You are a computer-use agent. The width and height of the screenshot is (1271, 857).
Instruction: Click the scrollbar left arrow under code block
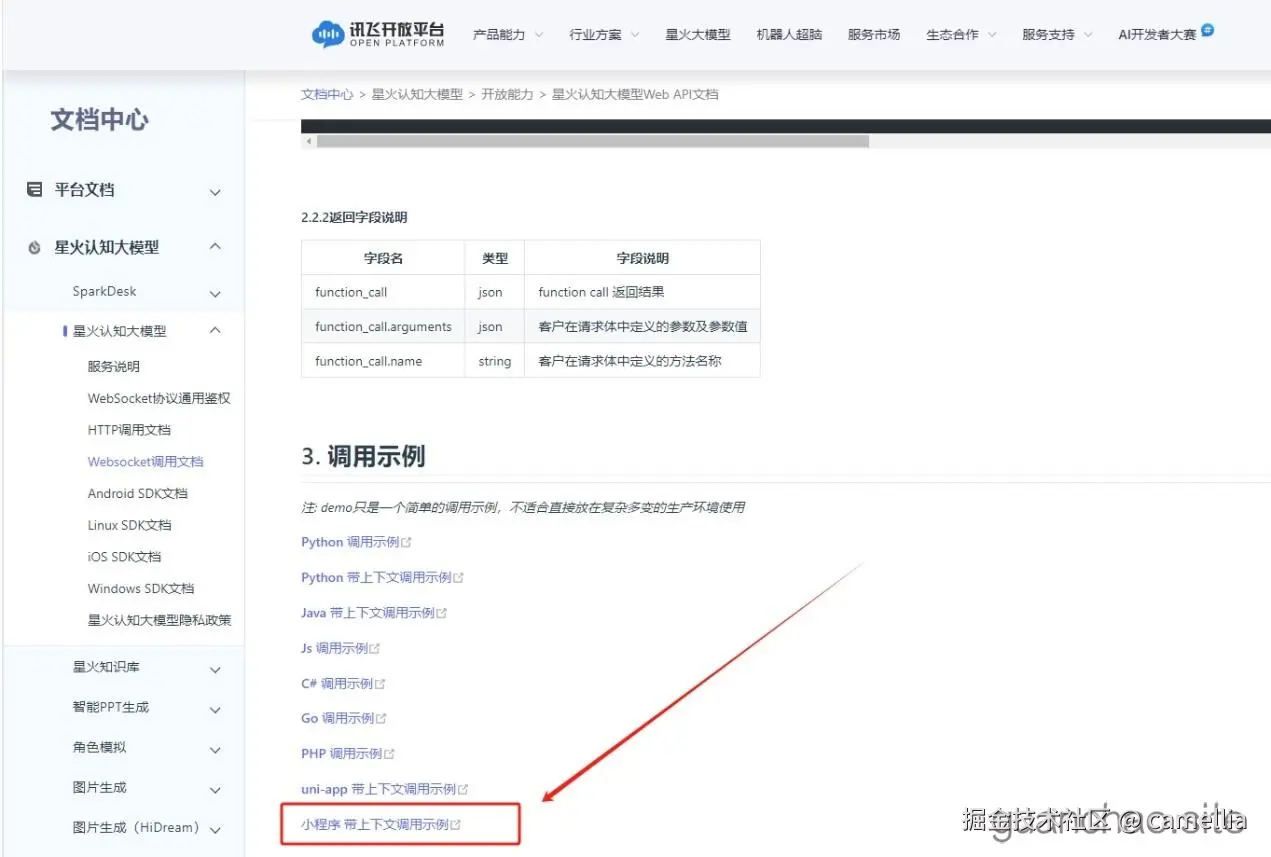click(x=309, y=141)
